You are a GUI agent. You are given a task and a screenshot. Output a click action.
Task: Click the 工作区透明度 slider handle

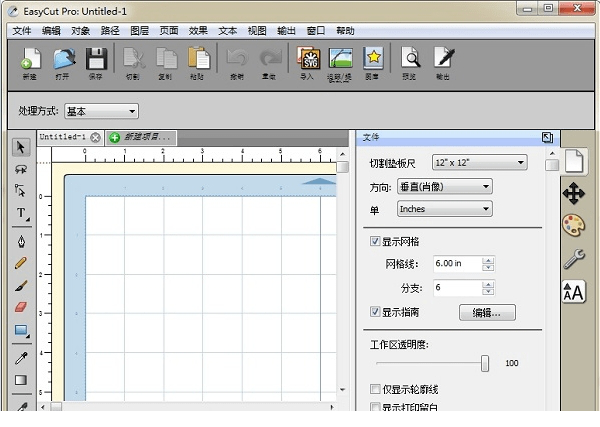point(485,363)
